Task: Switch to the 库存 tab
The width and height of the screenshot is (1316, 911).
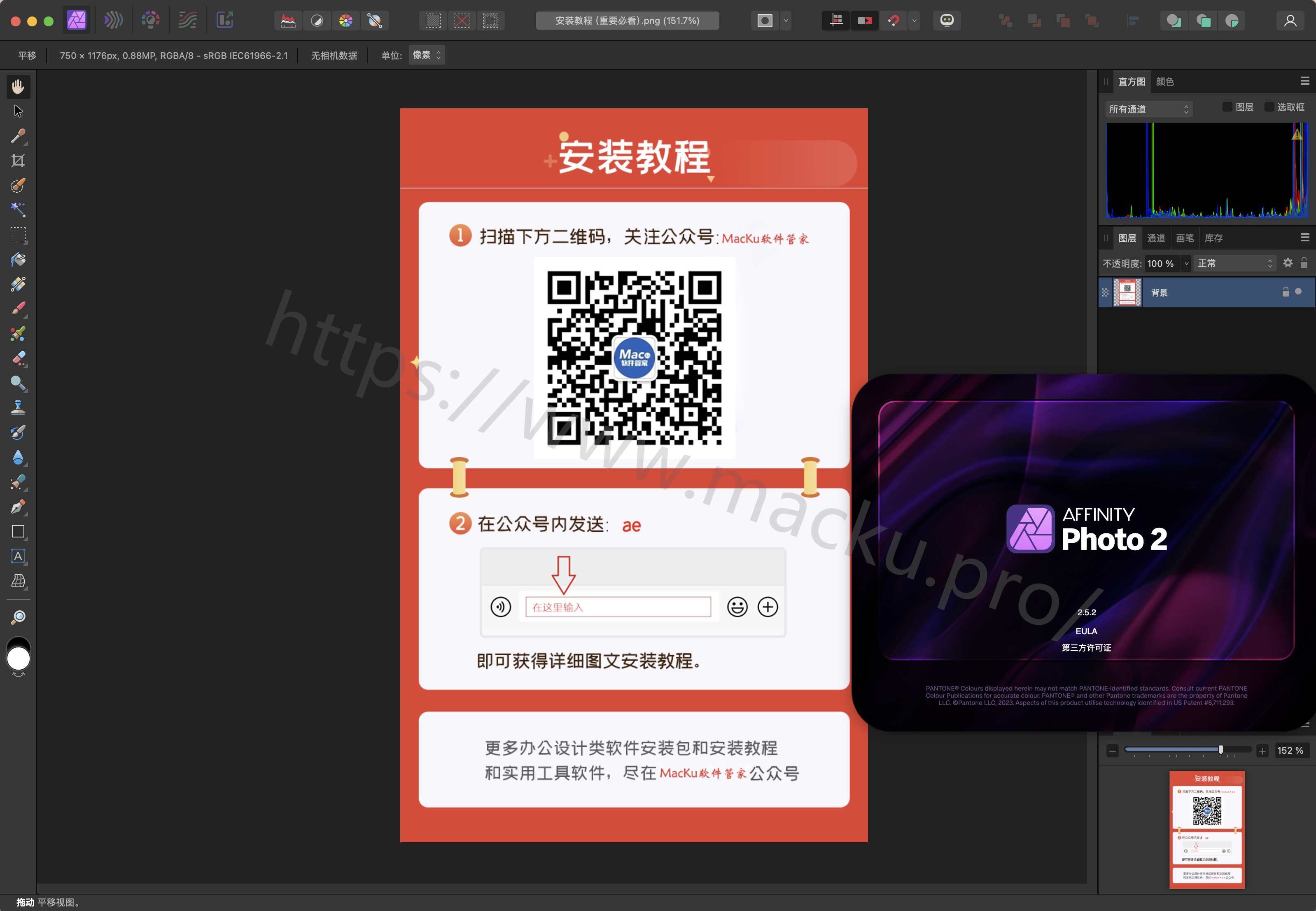Action: coord(1214,238)
